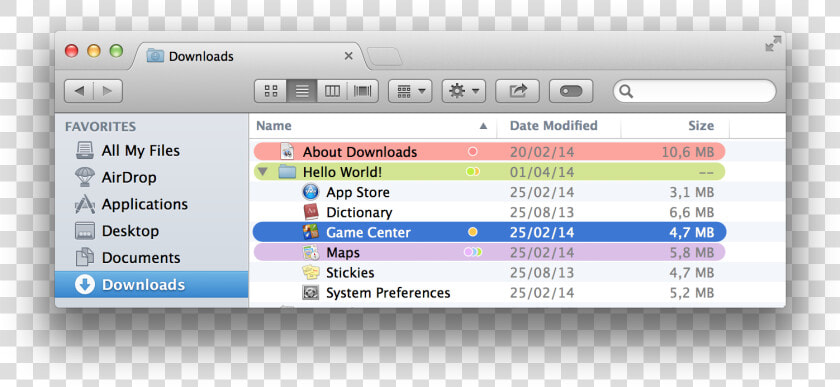Go forward with the right arrow button
The image size is (840, 387).
coord(108,91)
